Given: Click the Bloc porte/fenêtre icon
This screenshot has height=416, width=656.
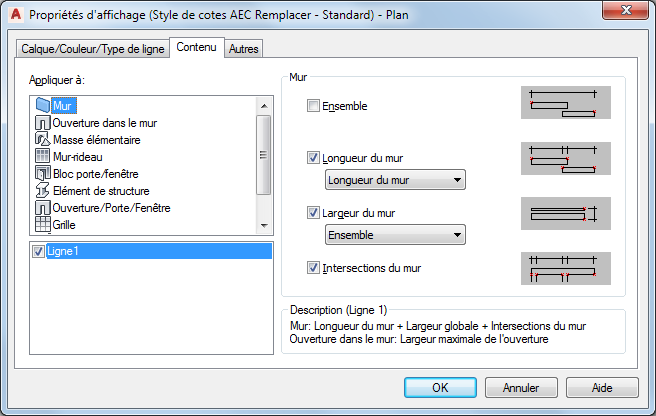Looking at the screenshot, I should click(x=43, y=174).
